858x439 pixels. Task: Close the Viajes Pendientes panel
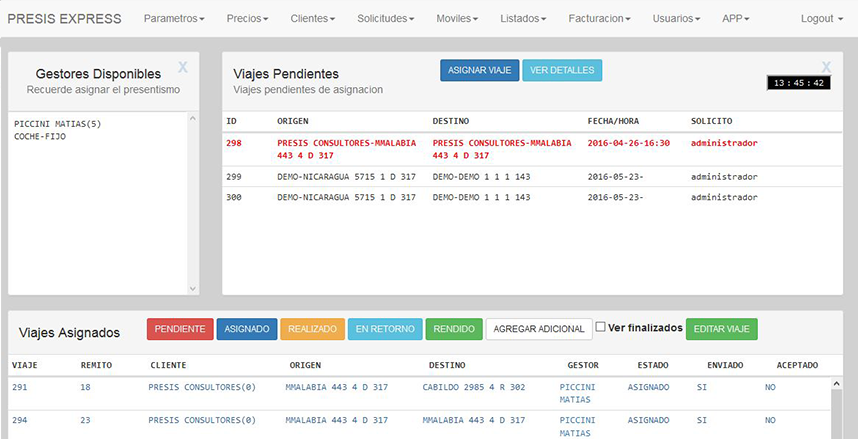point(826,67)
